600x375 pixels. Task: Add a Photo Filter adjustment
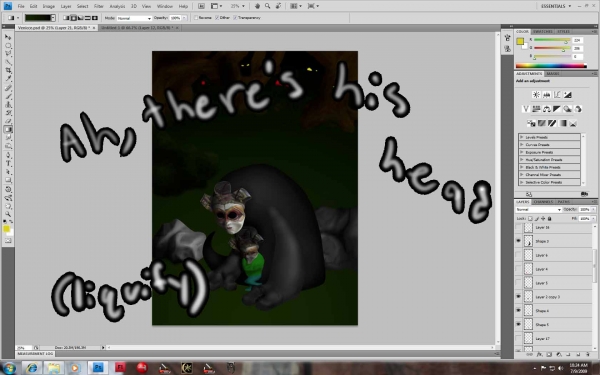567,109
